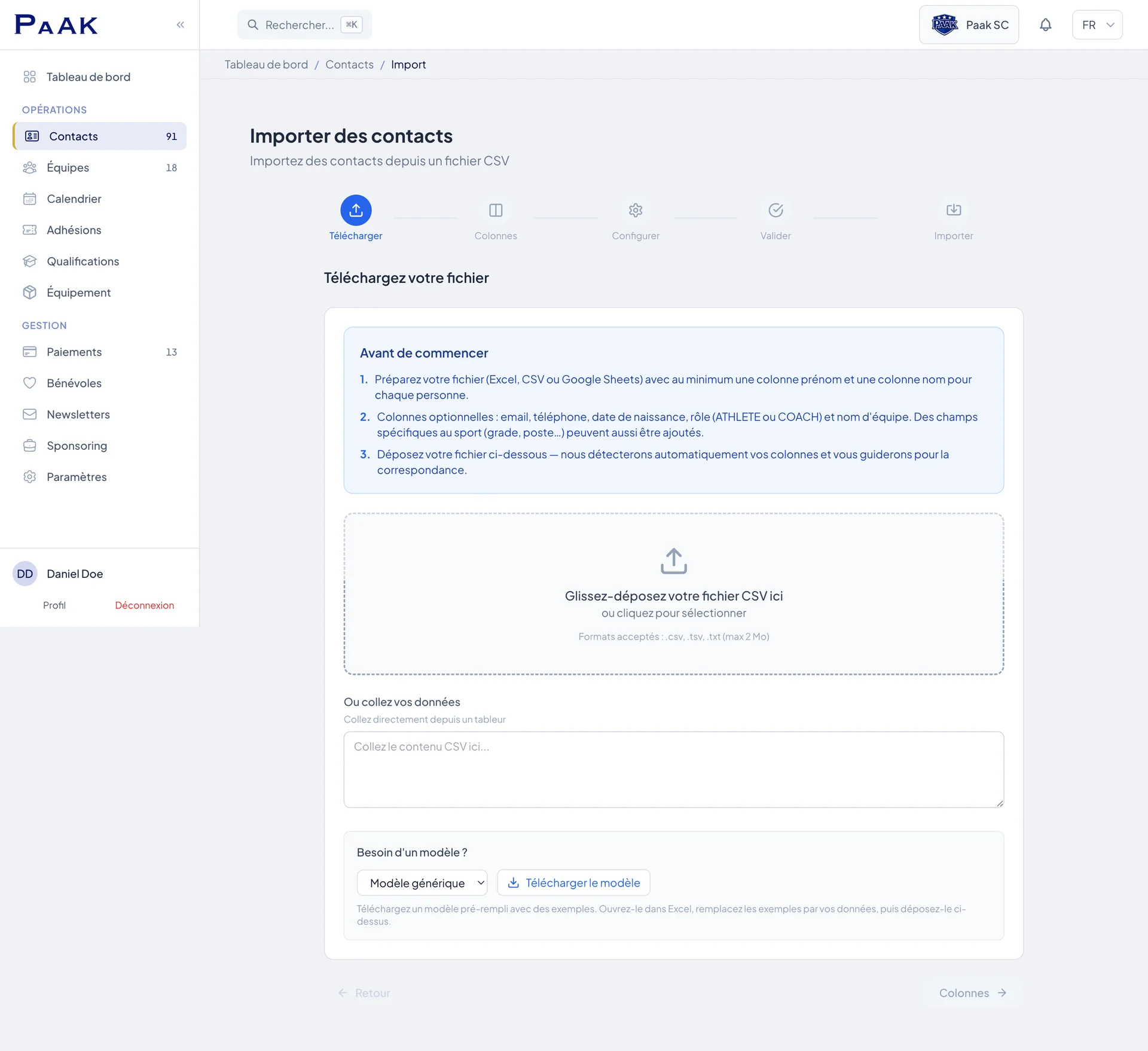The height and width of the screenshot is (1051, 1148).
Task: Collapse the sidebar with double-chevron icon
Action: click(x=180, y=25)
